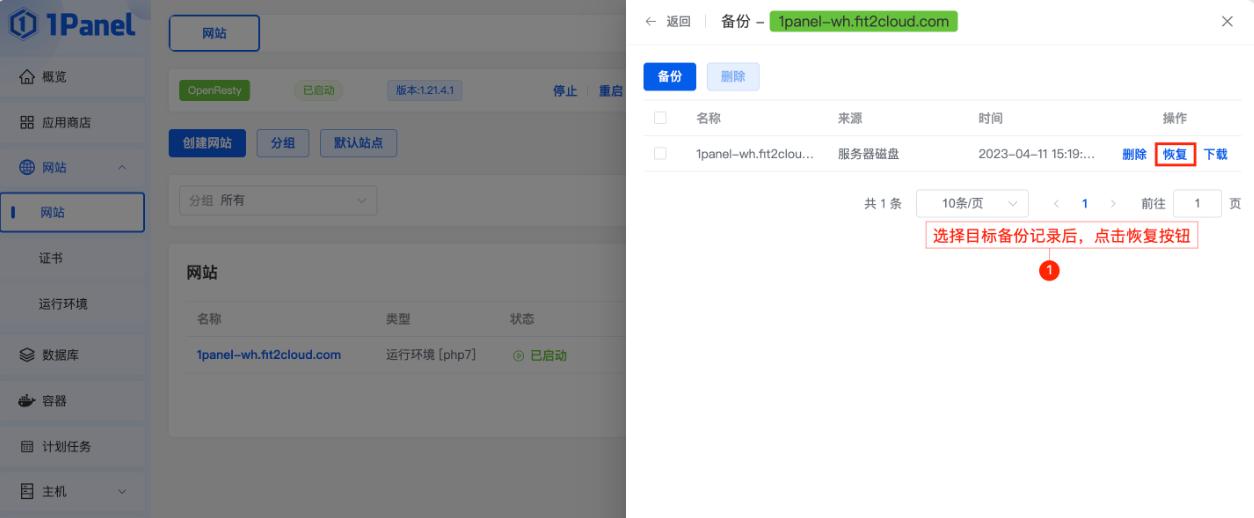Open 1panel-wh.fit2cloud.com website link
The width and height of the screenshot is (1254, 518).
click(268, 355)
